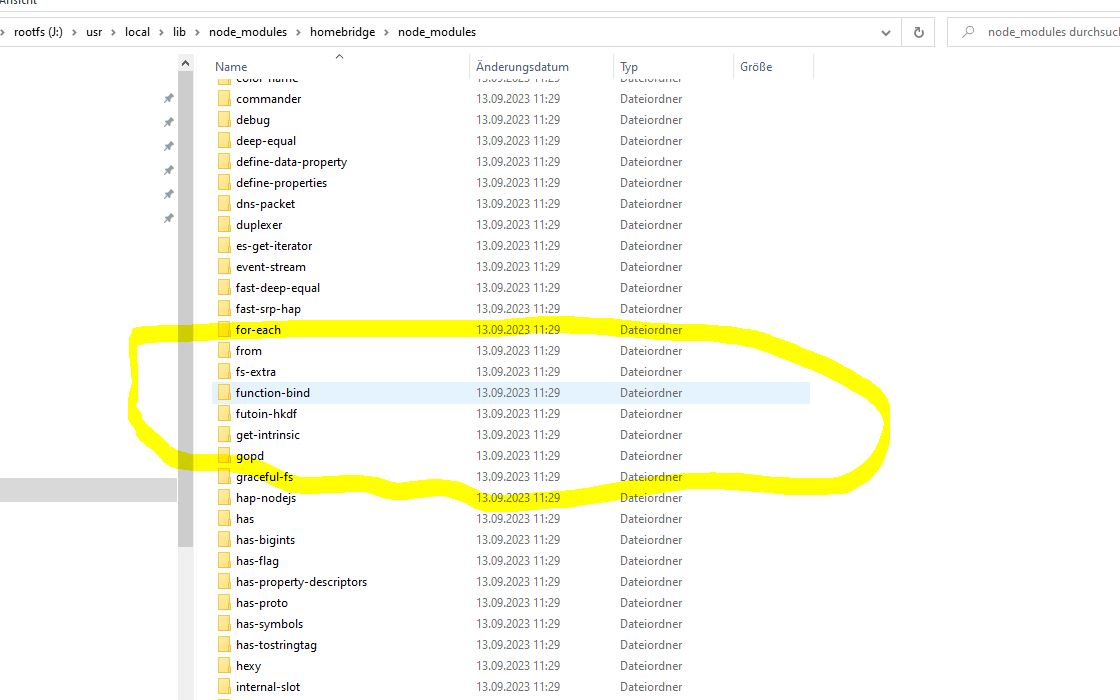Sort by the Änderungsdatum column header
Image resolution: width=1120 pixels, height=700 pixels.
[x=522, y=67]
